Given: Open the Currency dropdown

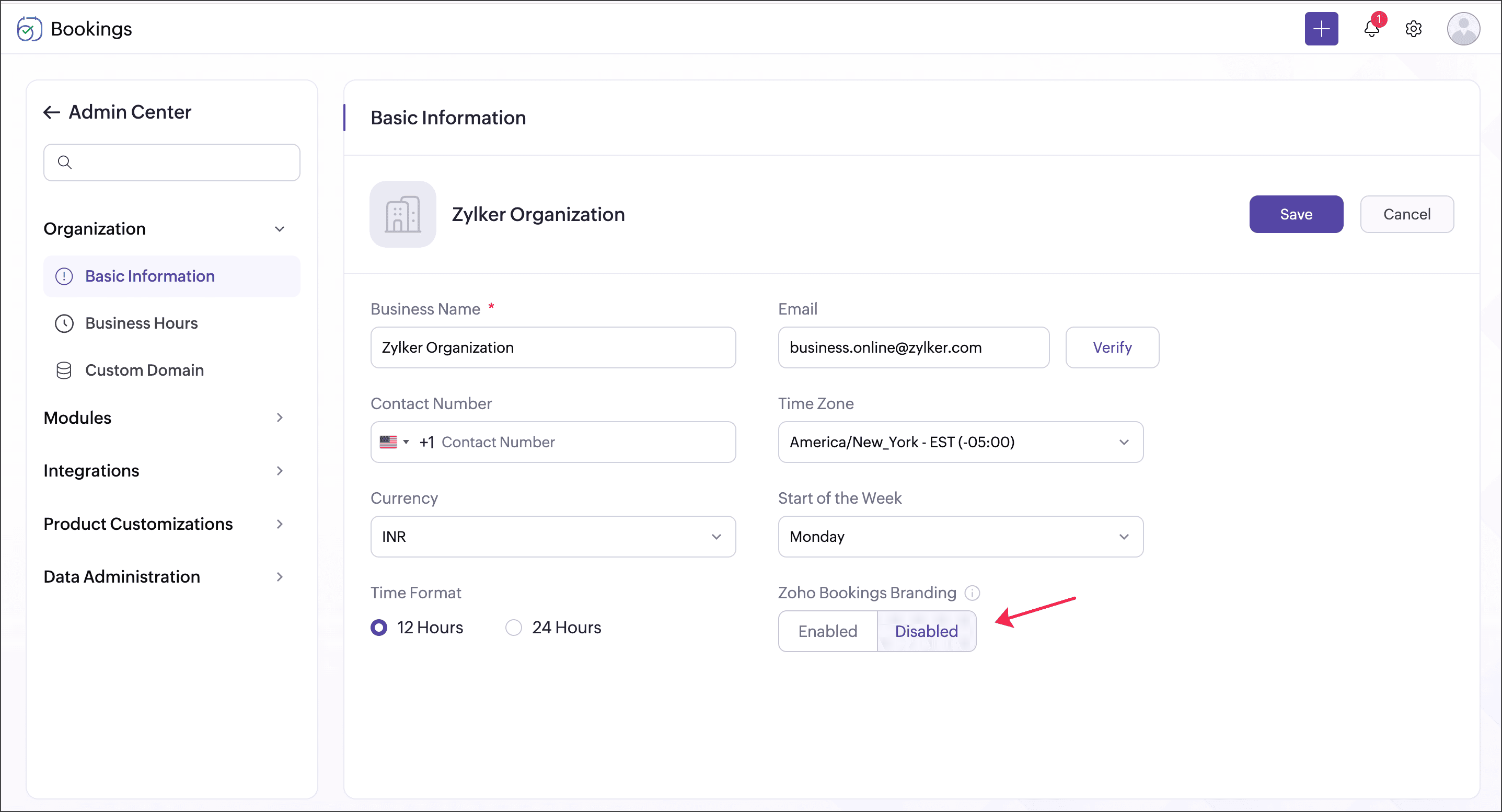Looking at the screenshot, I should [552, 536].
